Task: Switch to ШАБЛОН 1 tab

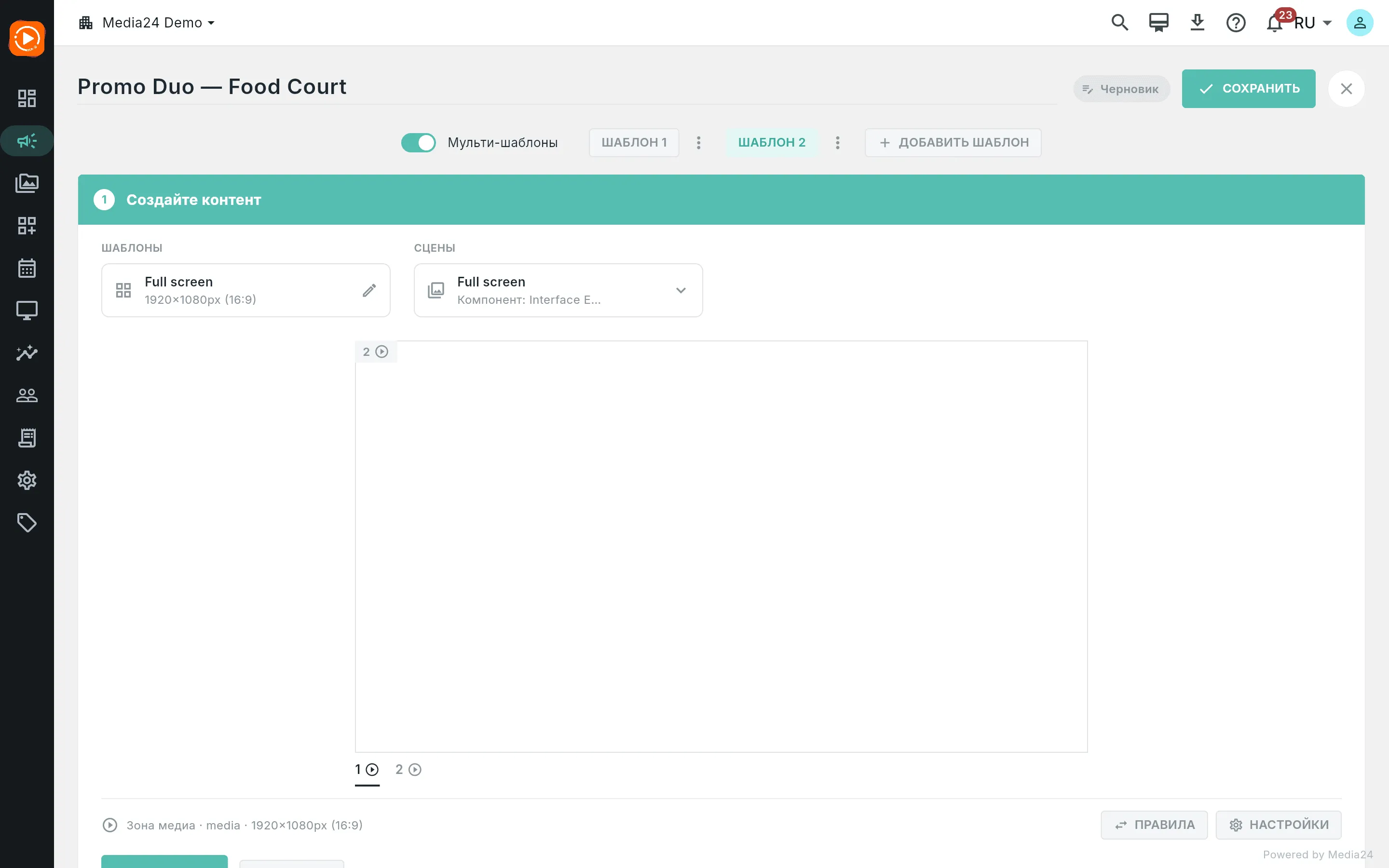Action: (x=634, y=142)
